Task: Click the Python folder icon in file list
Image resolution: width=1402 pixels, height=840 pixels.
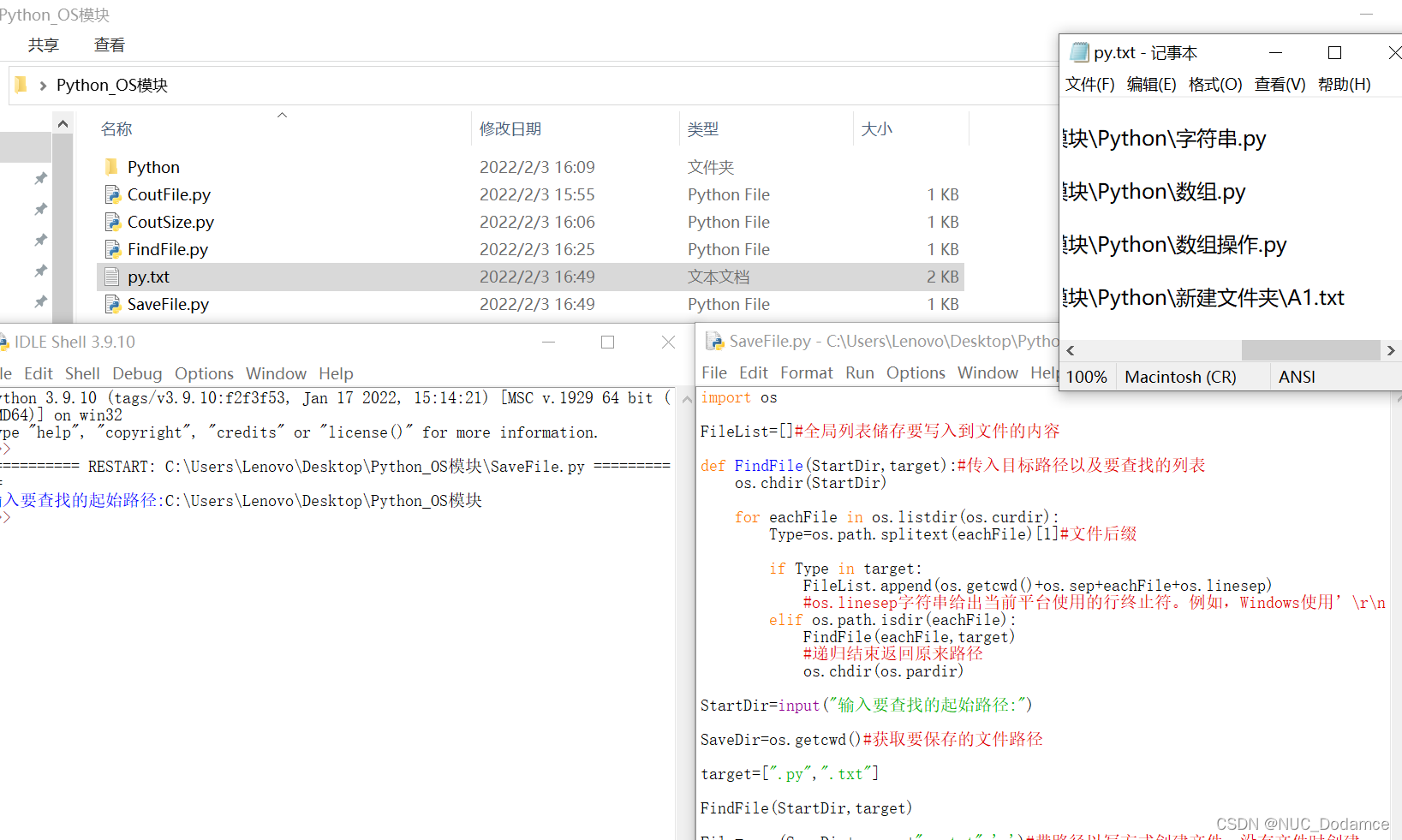Action: point(111,167)
